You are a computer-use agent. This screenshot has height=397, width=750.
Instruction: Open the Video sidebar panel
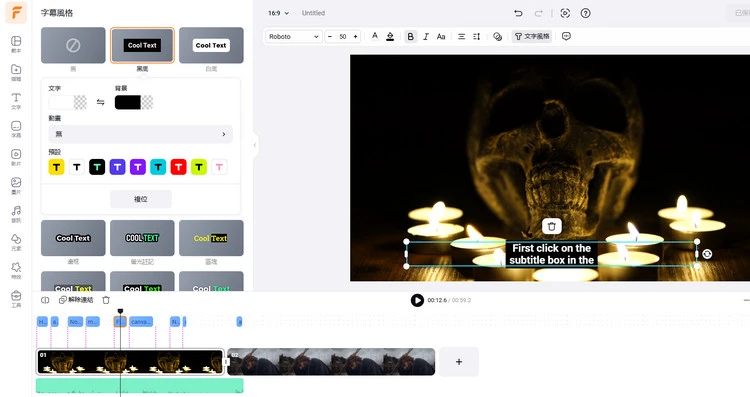(16, 157)
